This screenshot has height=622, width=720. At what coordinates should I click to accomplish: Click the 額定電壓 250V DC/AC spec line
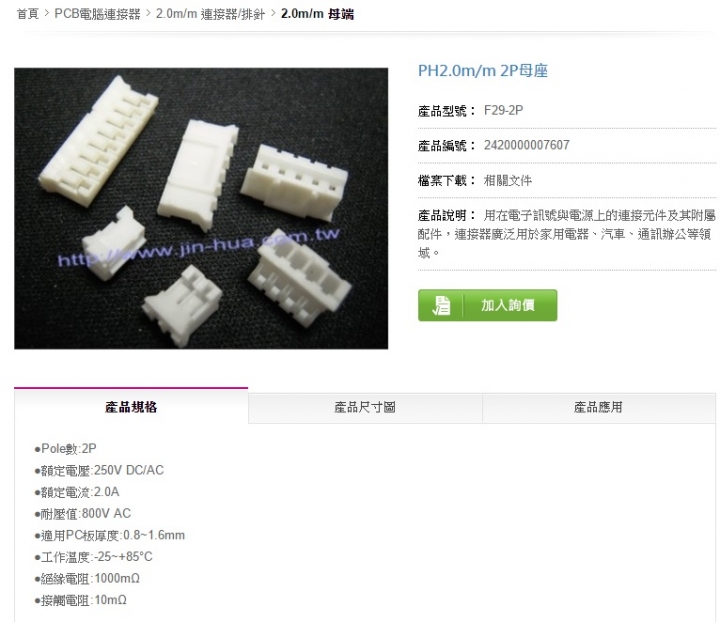99,471
